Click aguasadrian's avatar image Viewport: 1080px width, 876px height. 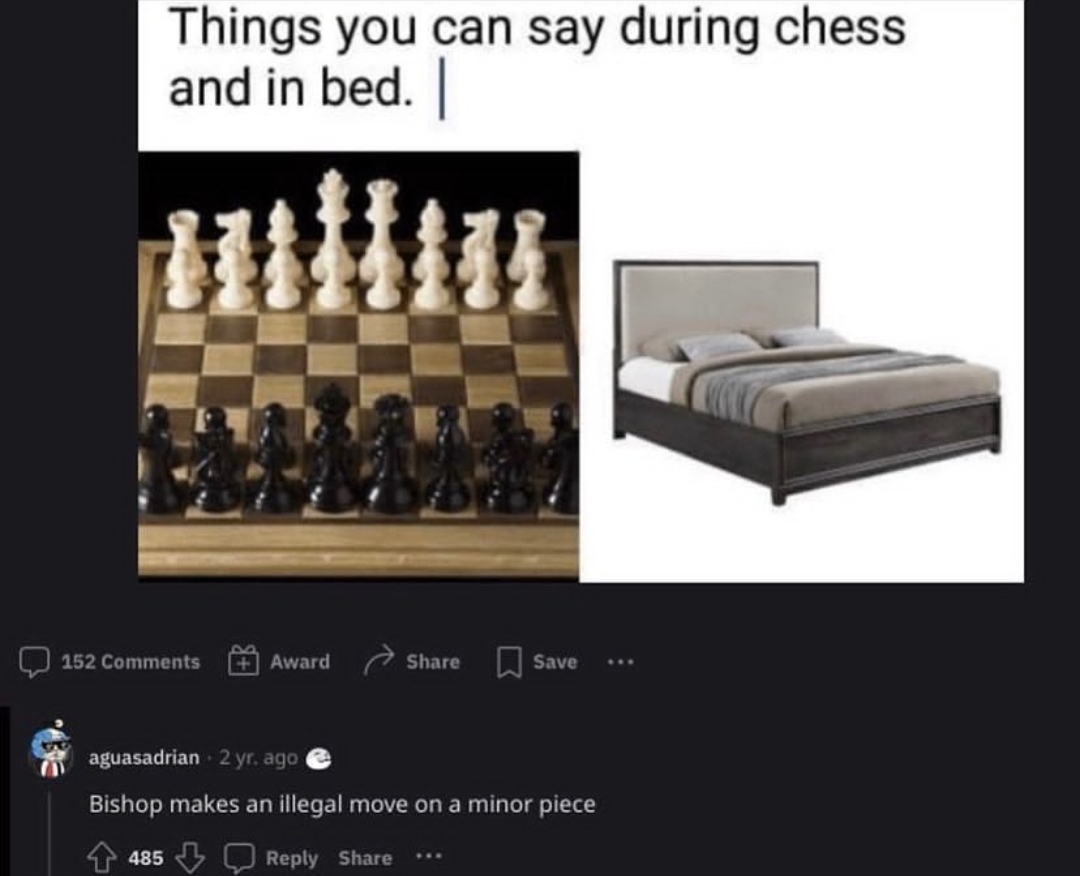[50, 749]
